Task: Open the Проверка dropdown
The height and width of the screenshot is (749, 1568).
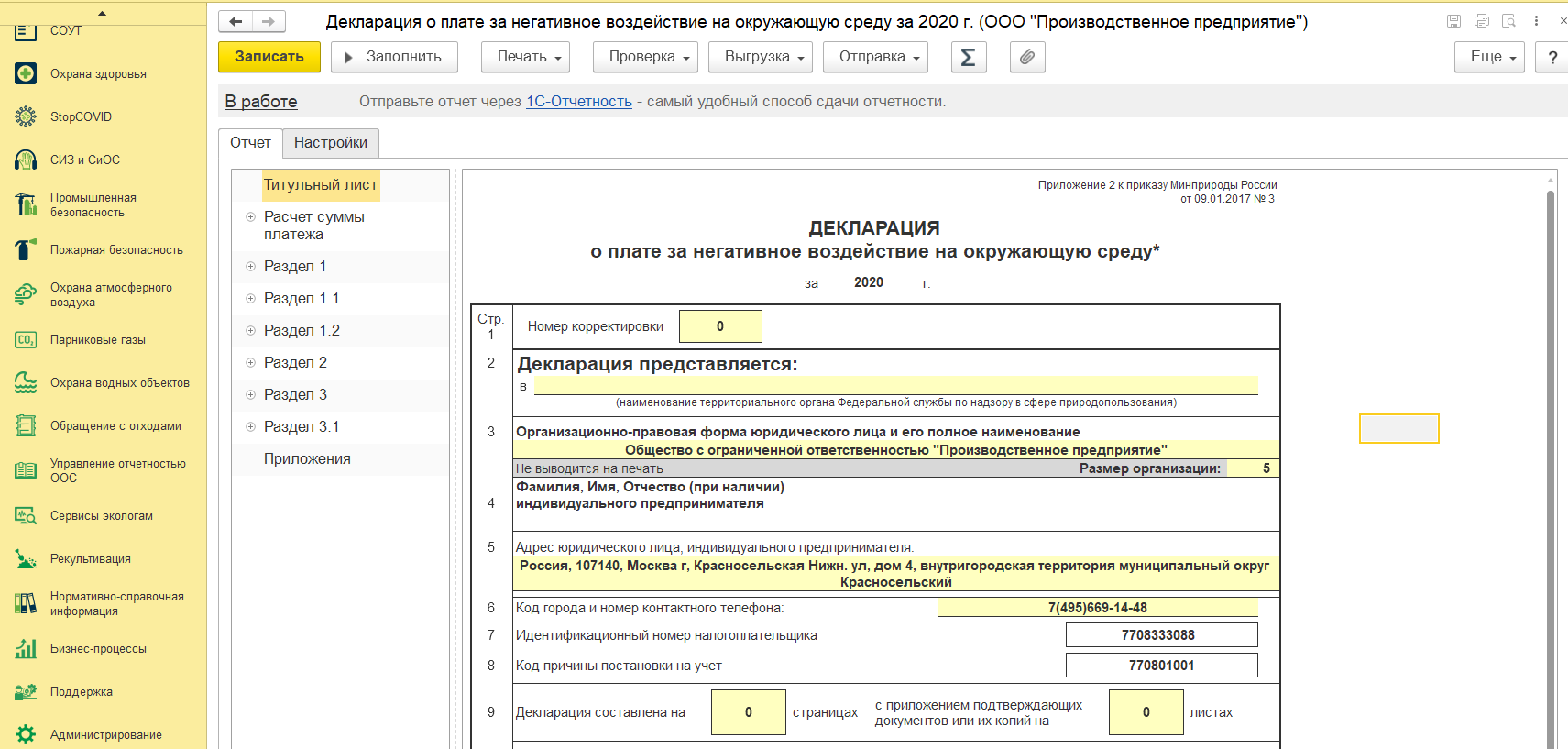Action: 645,57
